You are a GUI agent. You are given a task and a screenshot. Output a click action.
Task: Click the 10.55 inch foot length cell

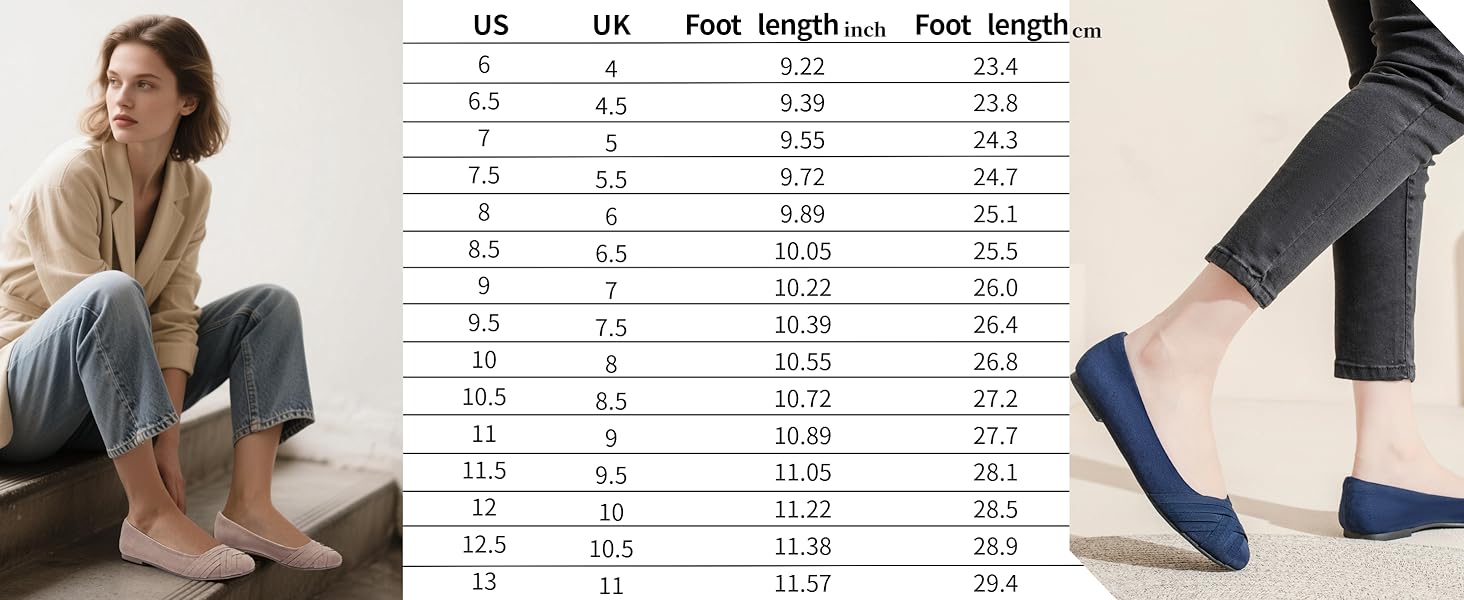pos(802,362)
